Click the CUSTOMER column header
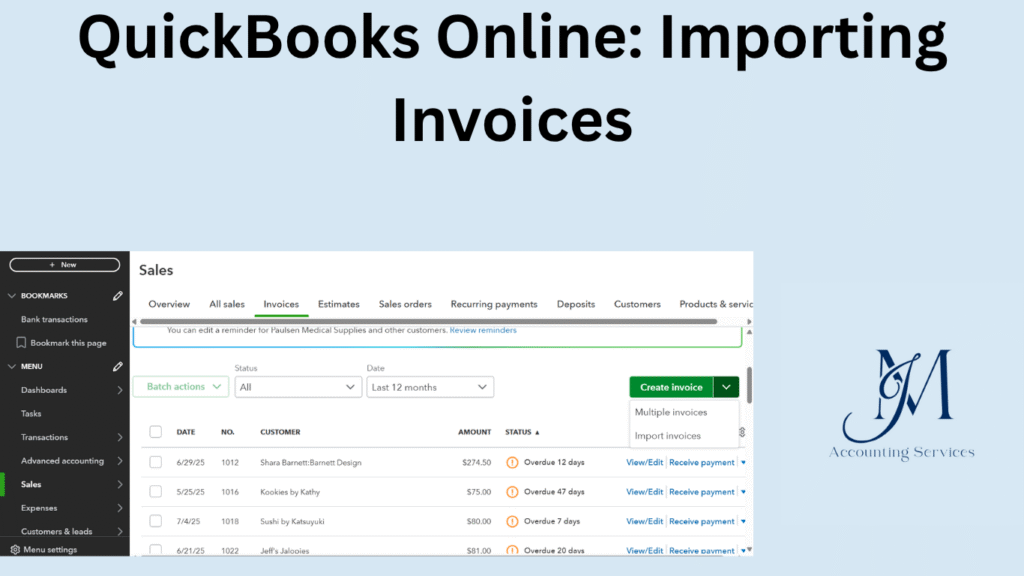 (280, 432)
